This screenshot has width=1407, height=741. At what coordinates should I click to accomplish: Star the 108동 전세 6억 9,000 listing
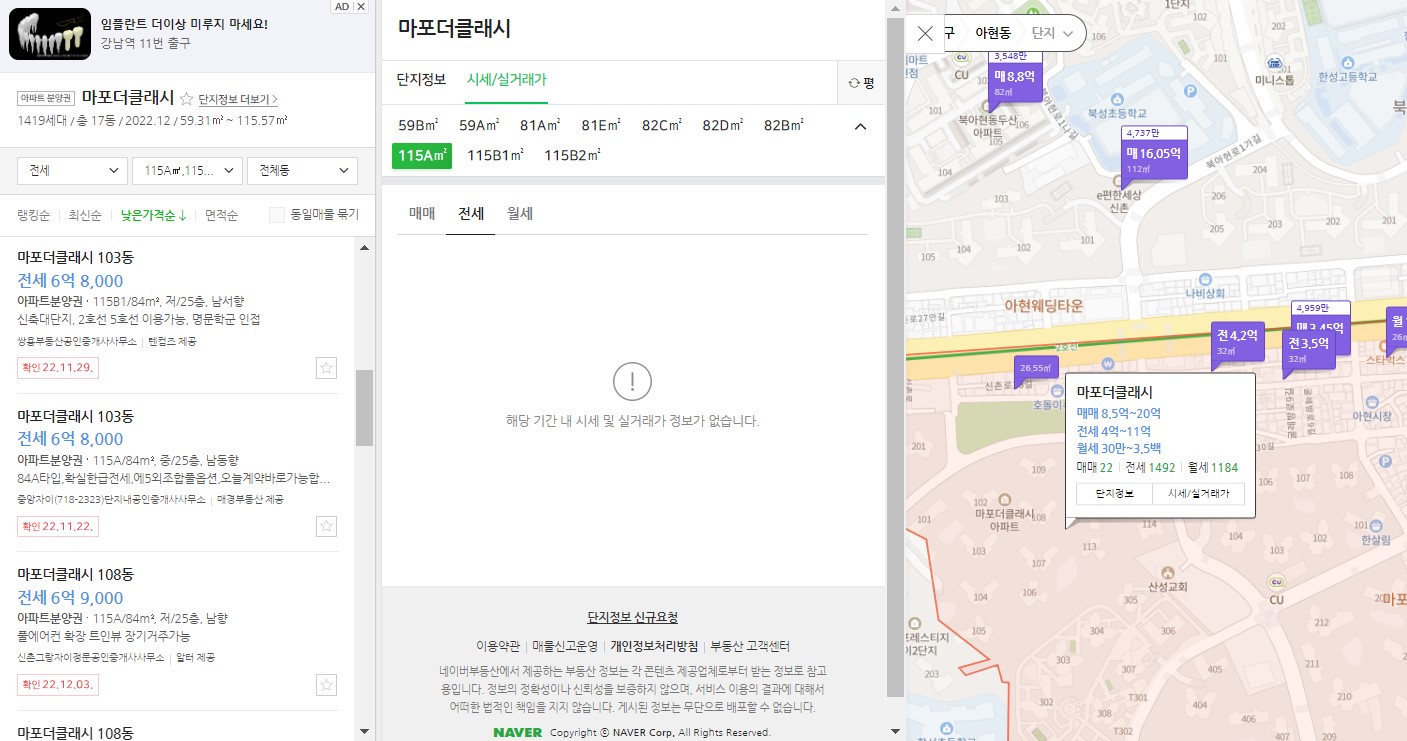point(326,685)
